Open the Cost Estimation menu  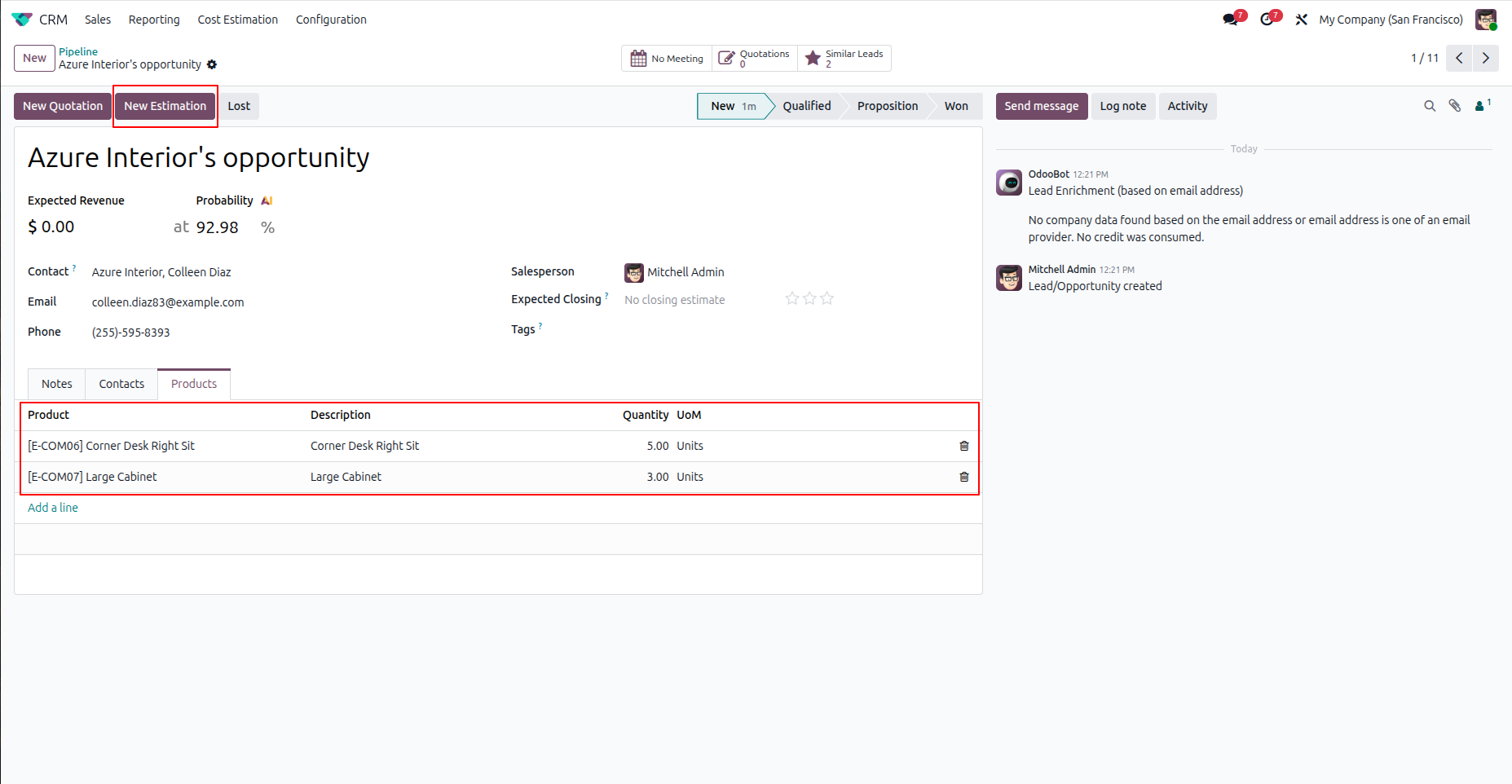237,20
